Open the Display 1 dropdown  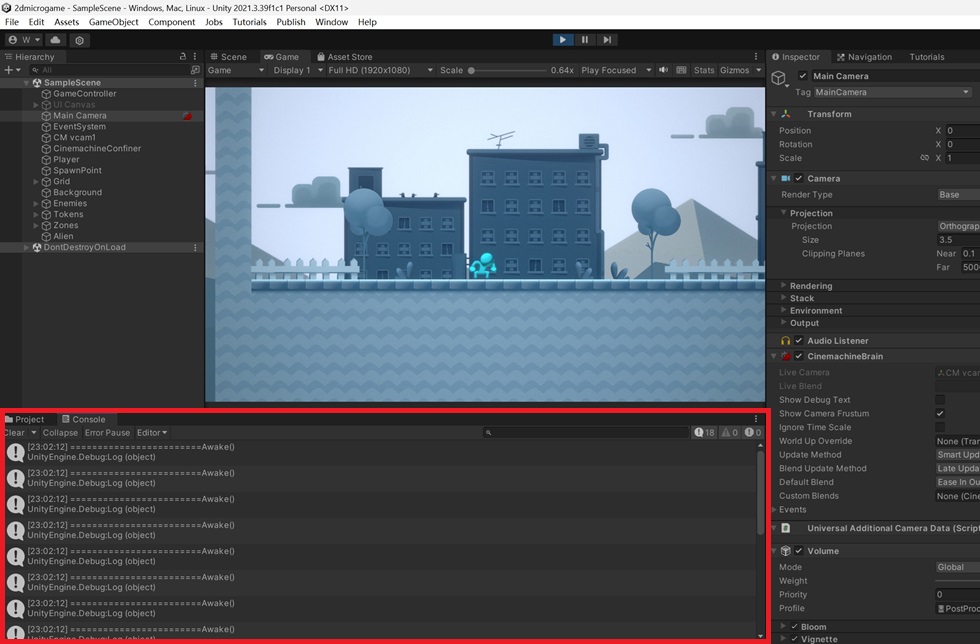298,70
